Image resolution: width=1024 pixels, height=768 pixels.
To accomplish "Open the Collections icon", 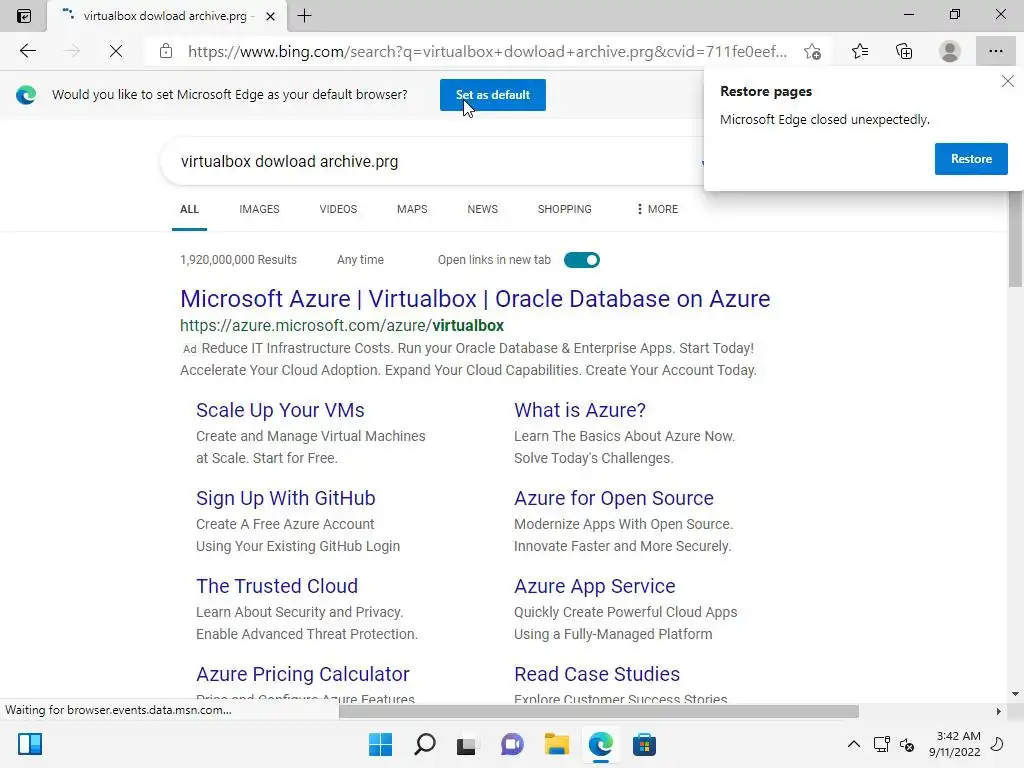I will coord(904,51).
